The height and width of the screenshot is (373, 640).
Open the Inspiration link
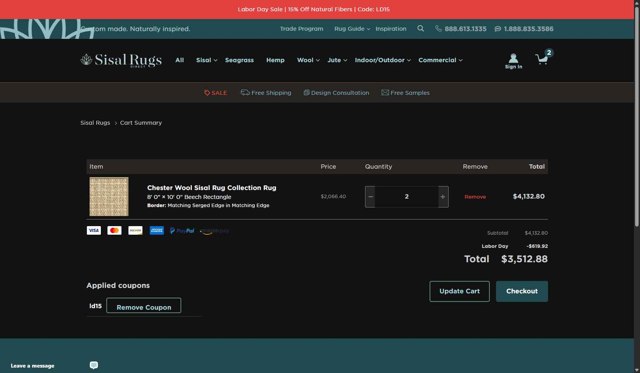[x=391, y=29]
